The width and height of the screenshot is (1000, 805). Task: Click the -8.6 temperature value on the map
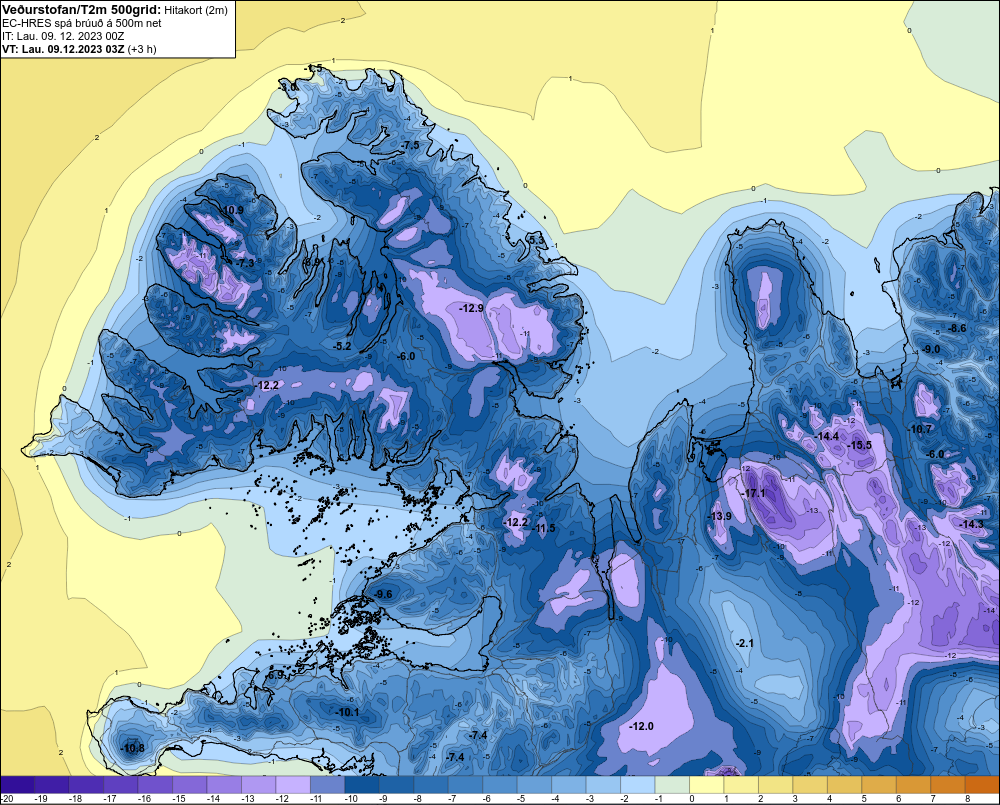pyautogui.click(x=957, y=329)
